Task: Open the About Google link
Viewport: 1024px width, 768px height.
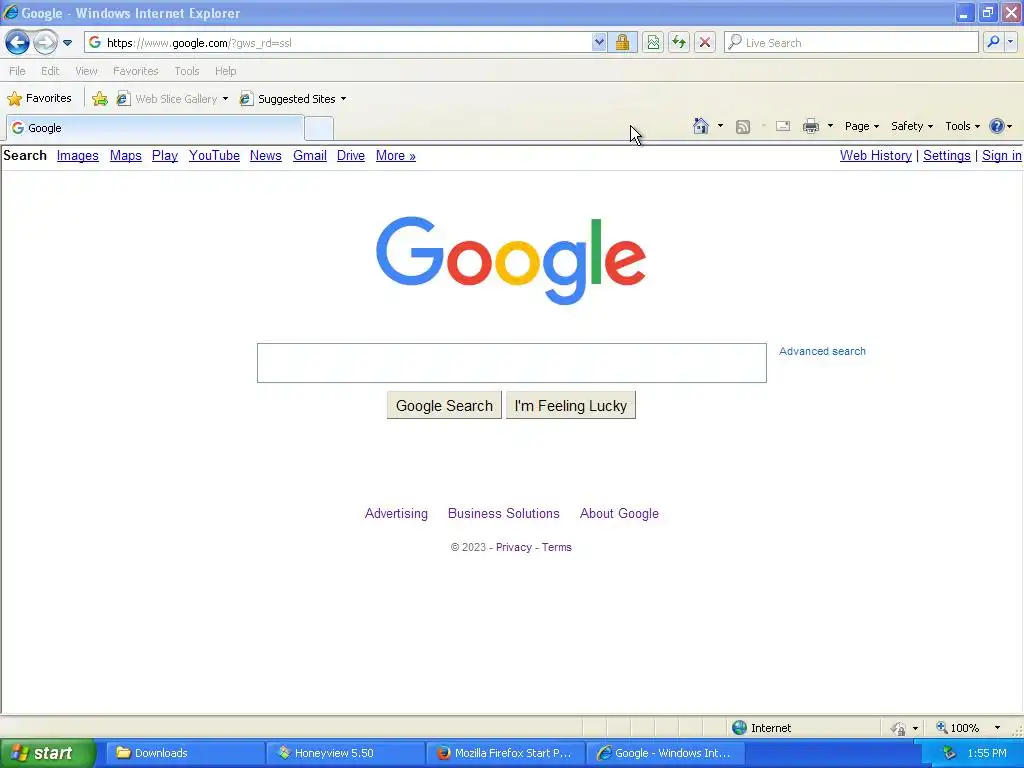Action: [619, 513]
